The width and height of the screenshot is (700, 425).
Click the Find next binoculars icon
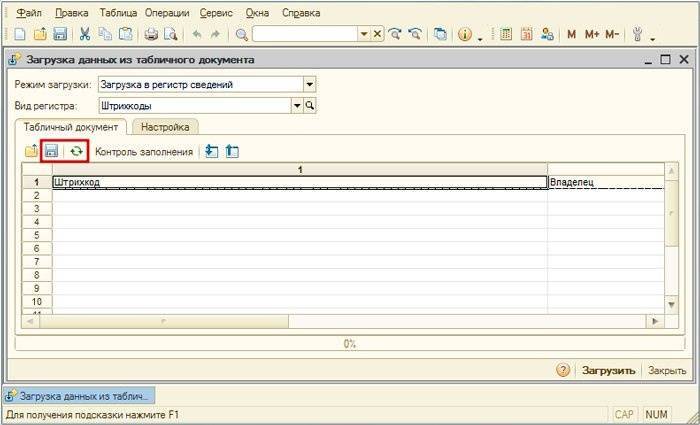pos(395,34)
